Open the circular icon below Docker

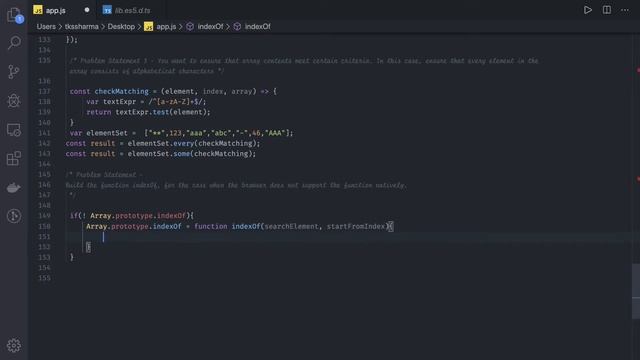(14, 216)
